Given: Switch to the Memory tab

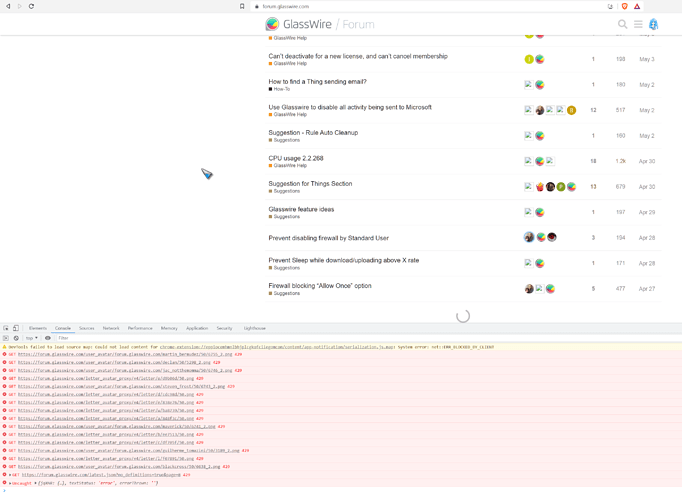Looking at the screenshot, I should tap(169, 328).
